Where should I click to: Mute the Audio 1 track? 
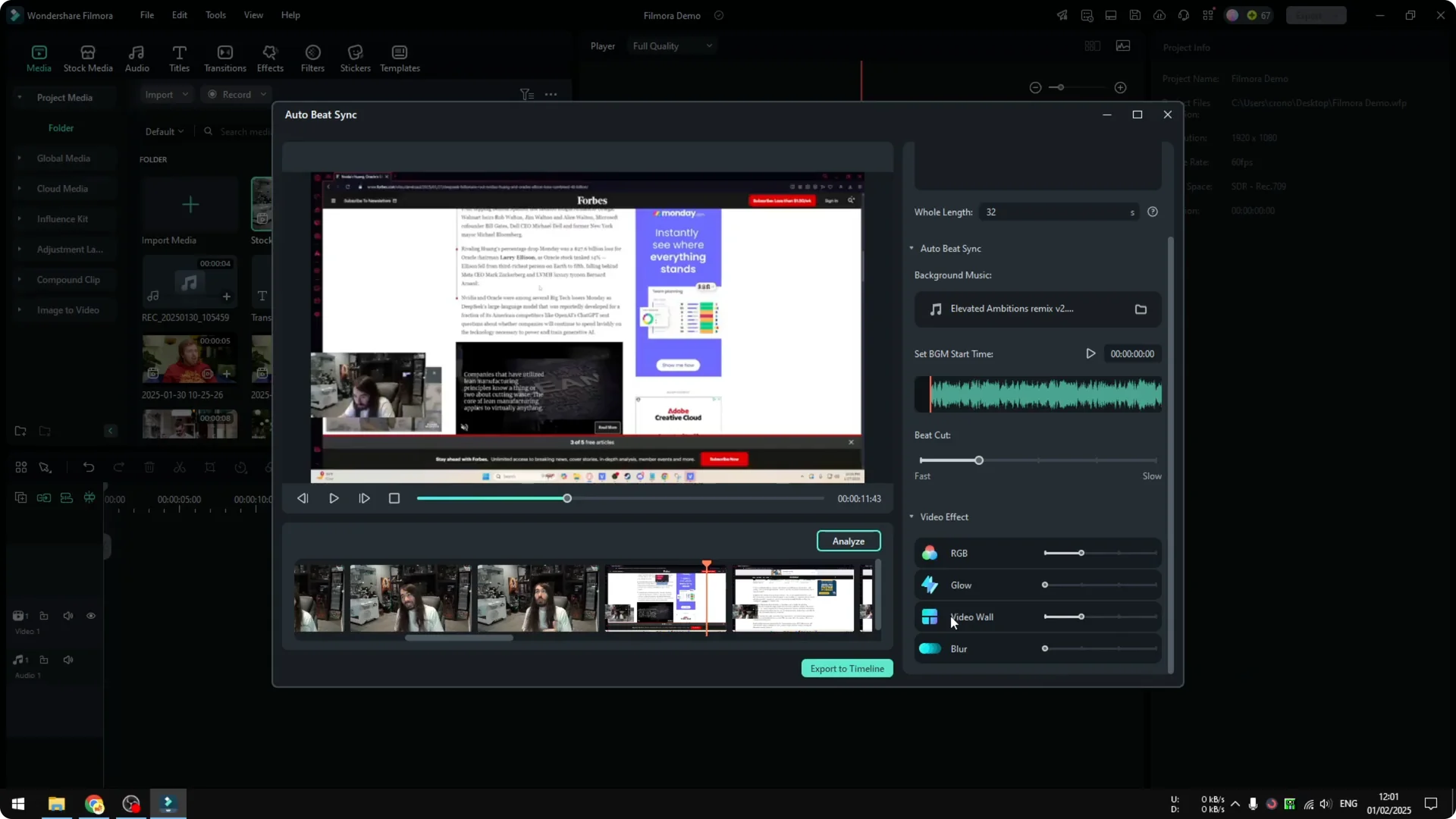click(67, 660)
